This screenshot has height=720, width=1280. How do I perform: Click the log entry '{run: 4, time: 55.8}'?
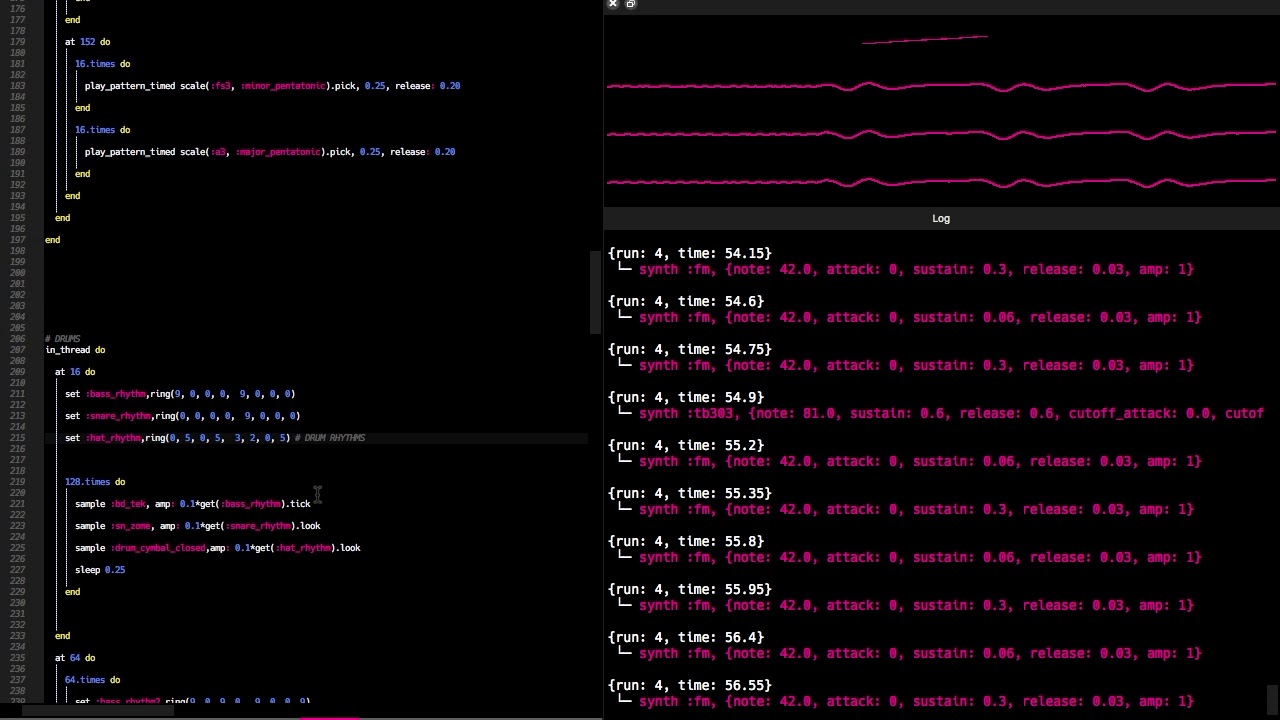point(686,541)
